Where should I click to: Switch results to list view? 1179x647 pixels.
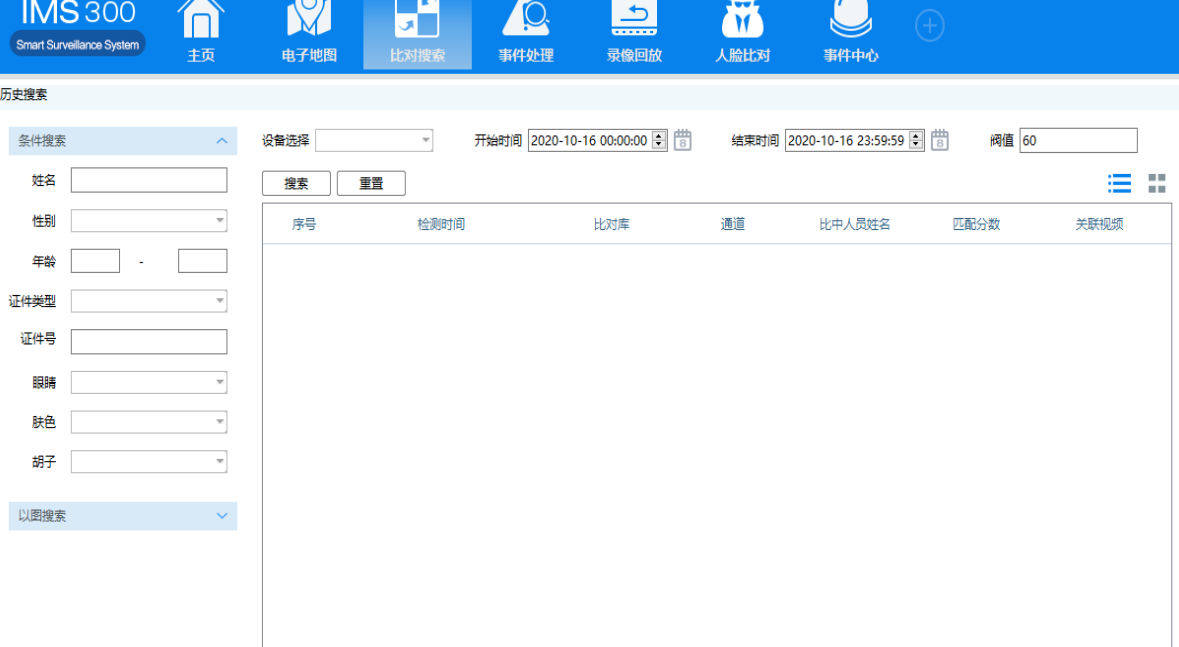click(x=1119, y=183)
